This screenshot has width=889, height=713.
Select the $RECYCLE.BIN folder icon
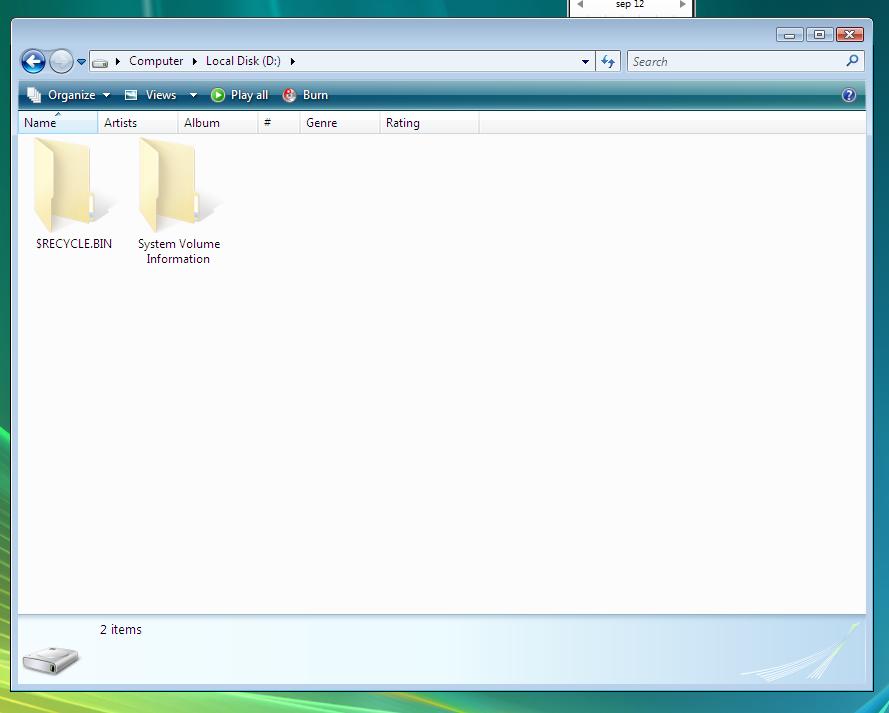point(72,185)
